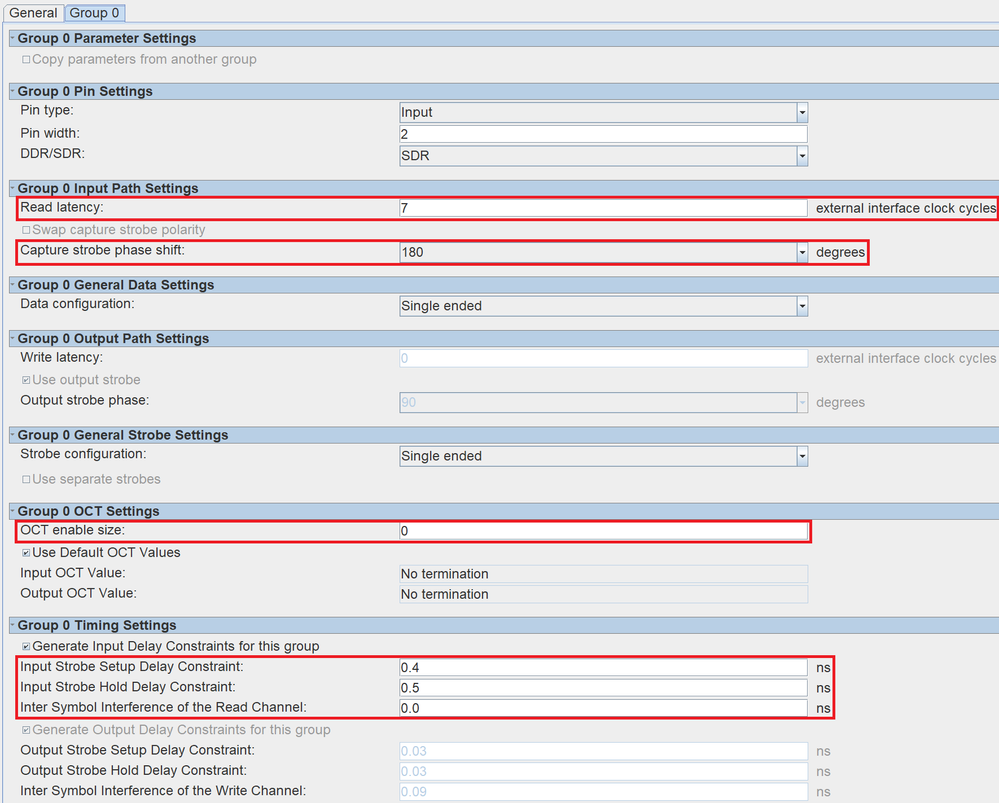The height and width of the screenshot is (803, 999).
Task: Click the OCT enable size field
Action: (x=602, y=532)
